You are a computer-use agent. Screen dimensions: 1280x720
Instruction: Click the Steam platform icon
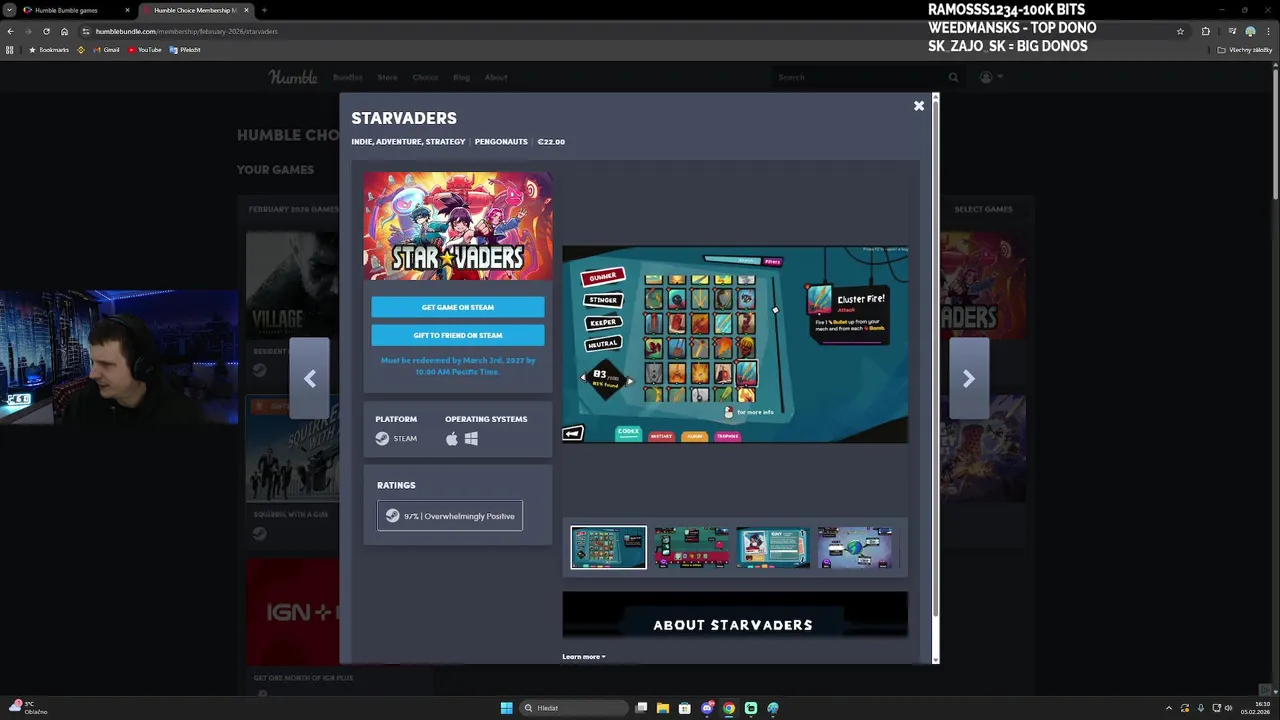pos(382,438)
